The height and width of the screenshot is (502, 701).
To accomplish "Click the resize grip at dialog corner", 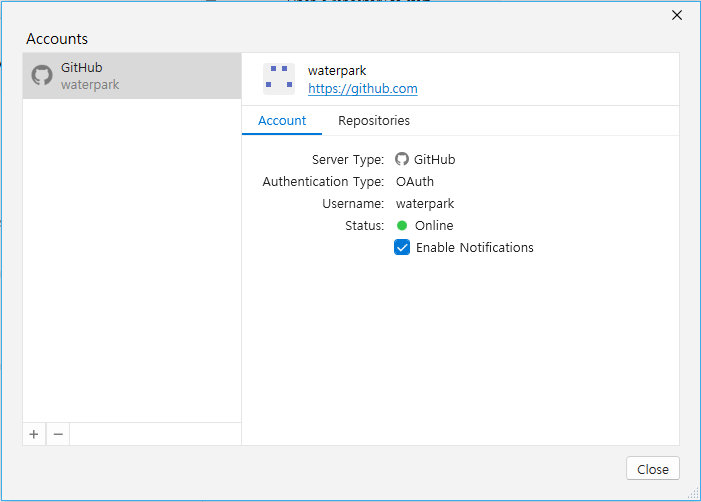I will pyautogui.click(x=693, y=494).
